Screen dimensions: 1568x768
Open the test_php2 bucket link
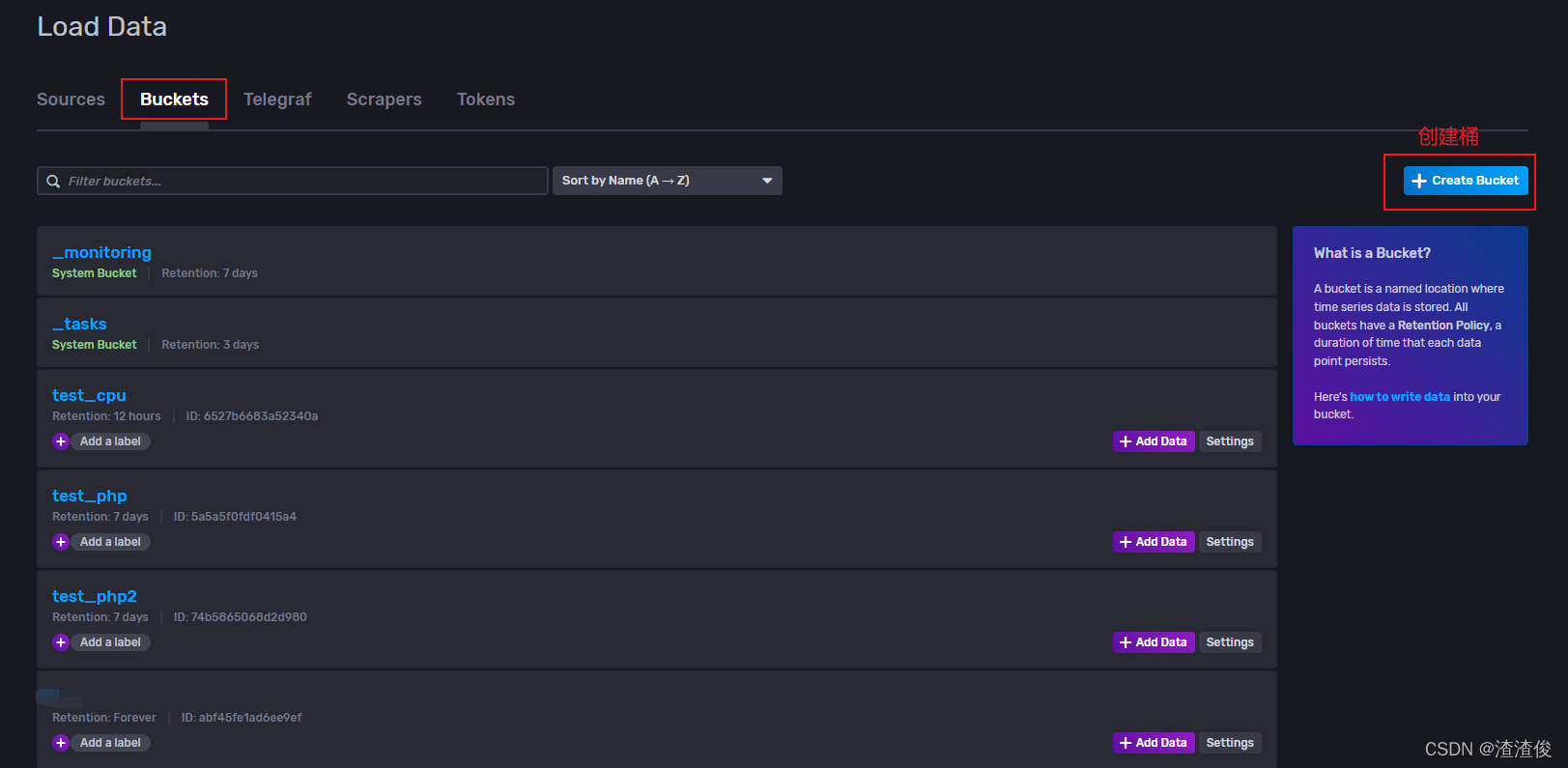[x=95, y=596]
